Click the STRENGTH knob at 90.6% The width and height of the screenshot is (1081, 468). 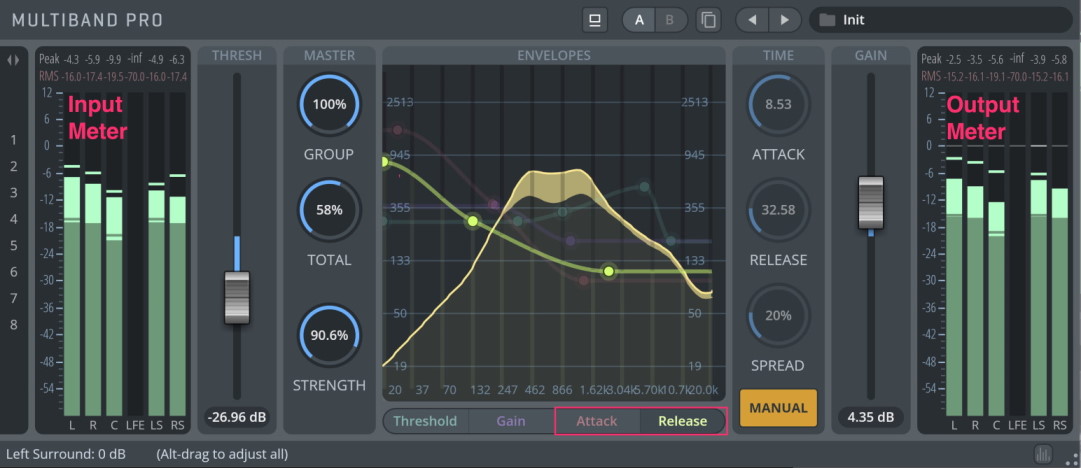coord(329,336)
